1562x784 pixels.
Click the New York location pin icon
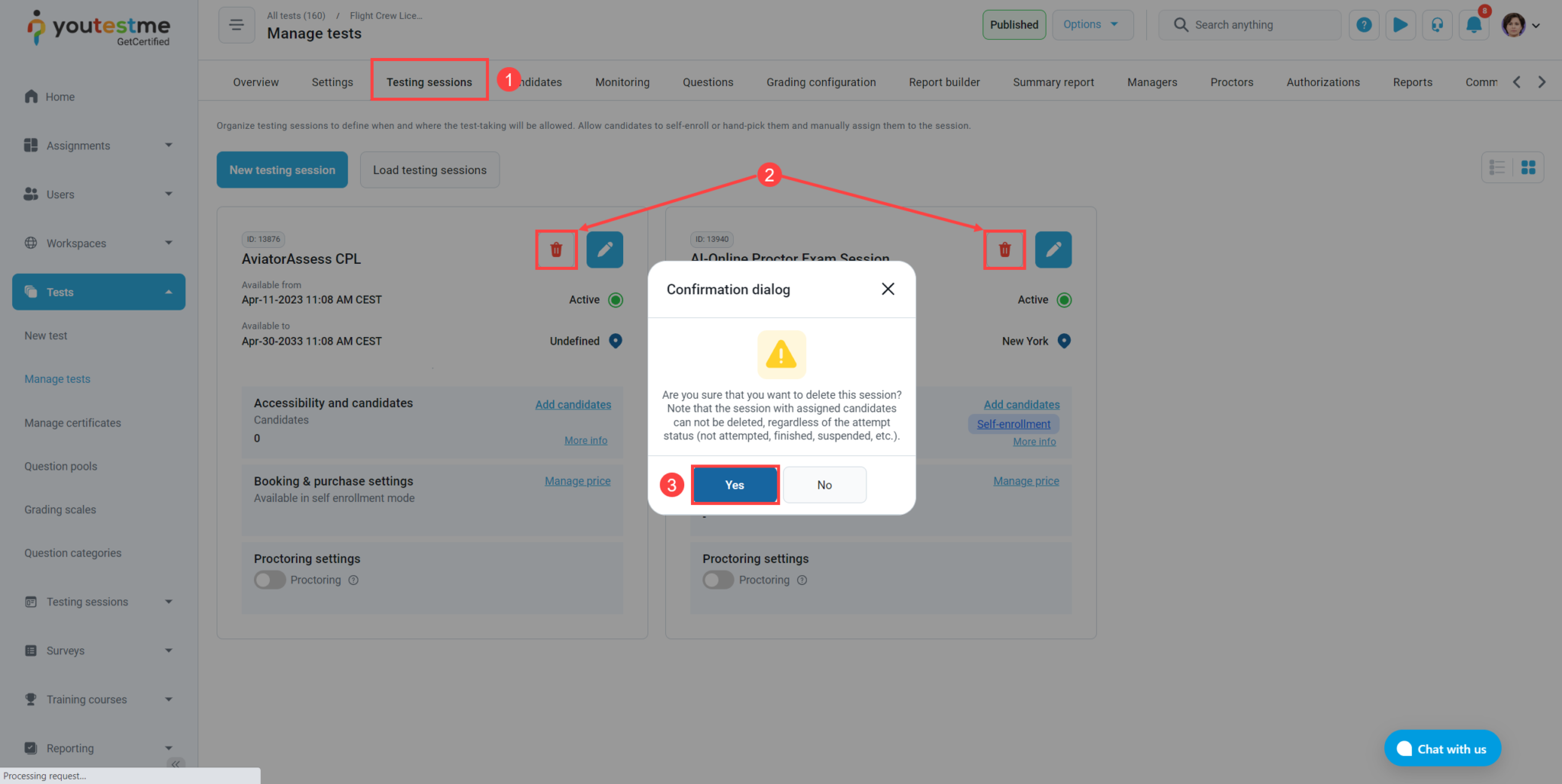pyautogui.click(x=1064, y=341)
